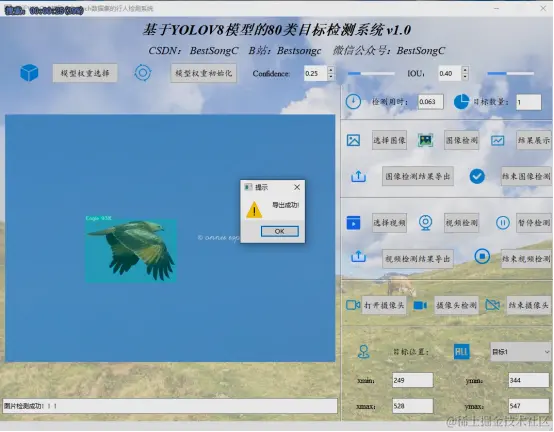The height and width of the screenshot is (432, 554).
Task: Click upload icon beside 视频检测结果导出
Action: (x=358, y=256)
